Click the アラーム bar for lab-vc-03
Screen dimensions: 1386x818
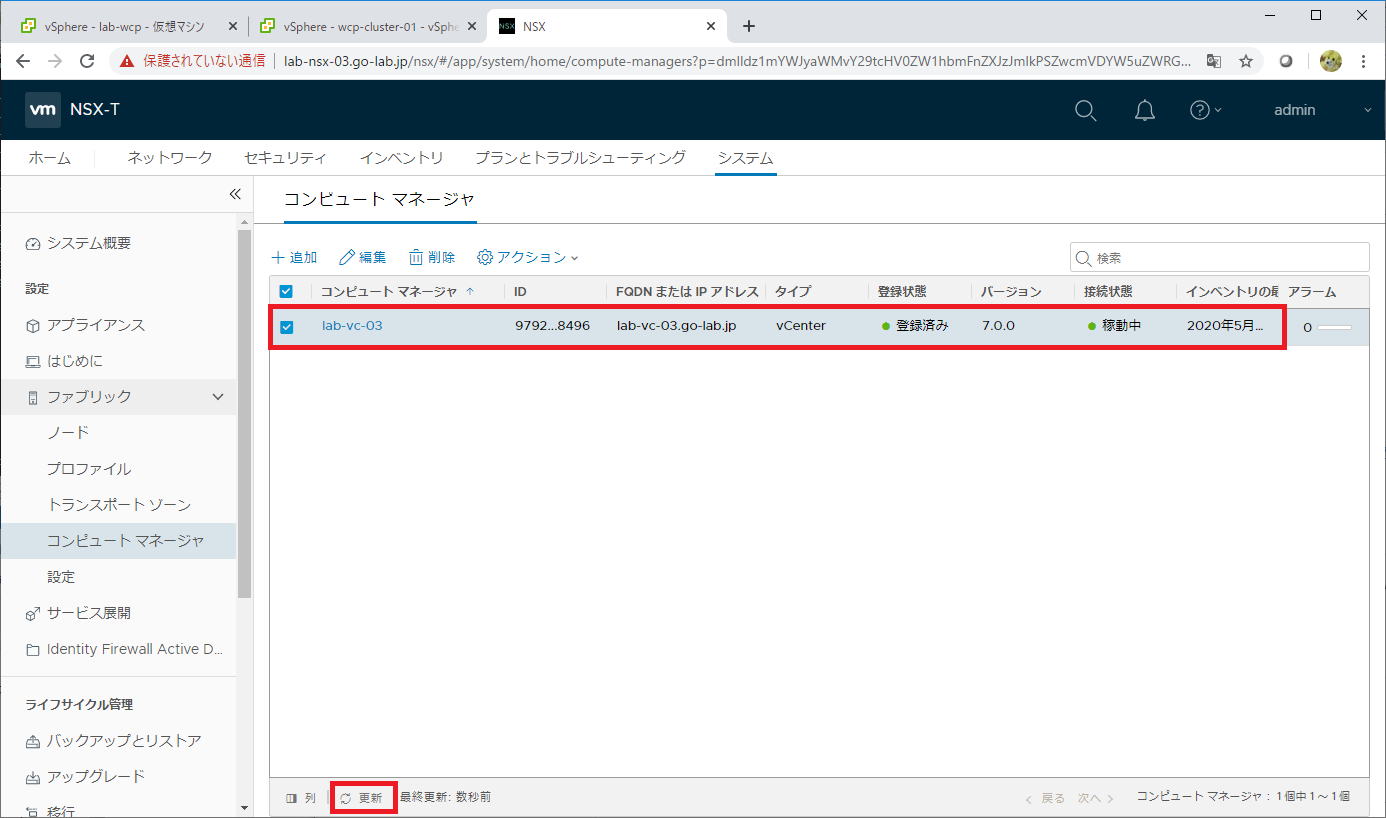[1334, 328]
